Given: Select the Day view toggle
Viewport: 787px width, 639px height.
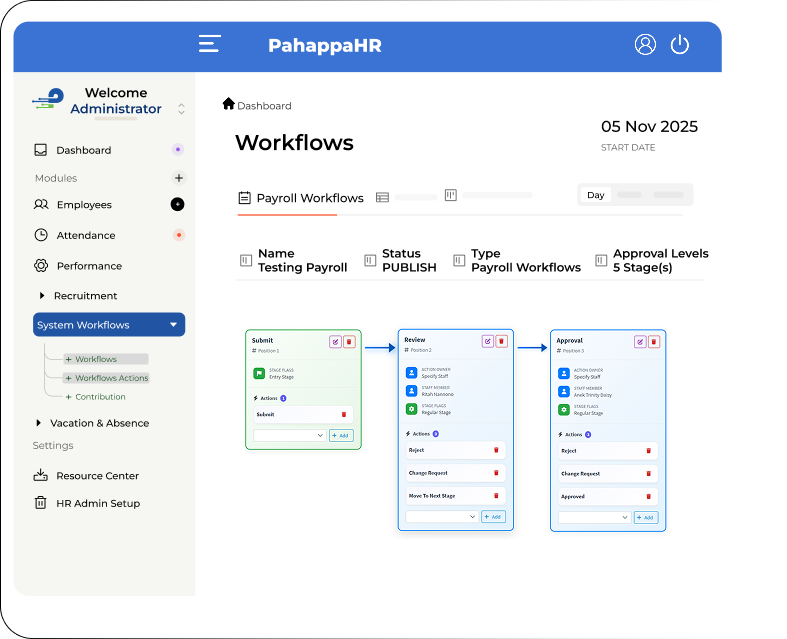Looking at the screenshot, I should 596,195.
